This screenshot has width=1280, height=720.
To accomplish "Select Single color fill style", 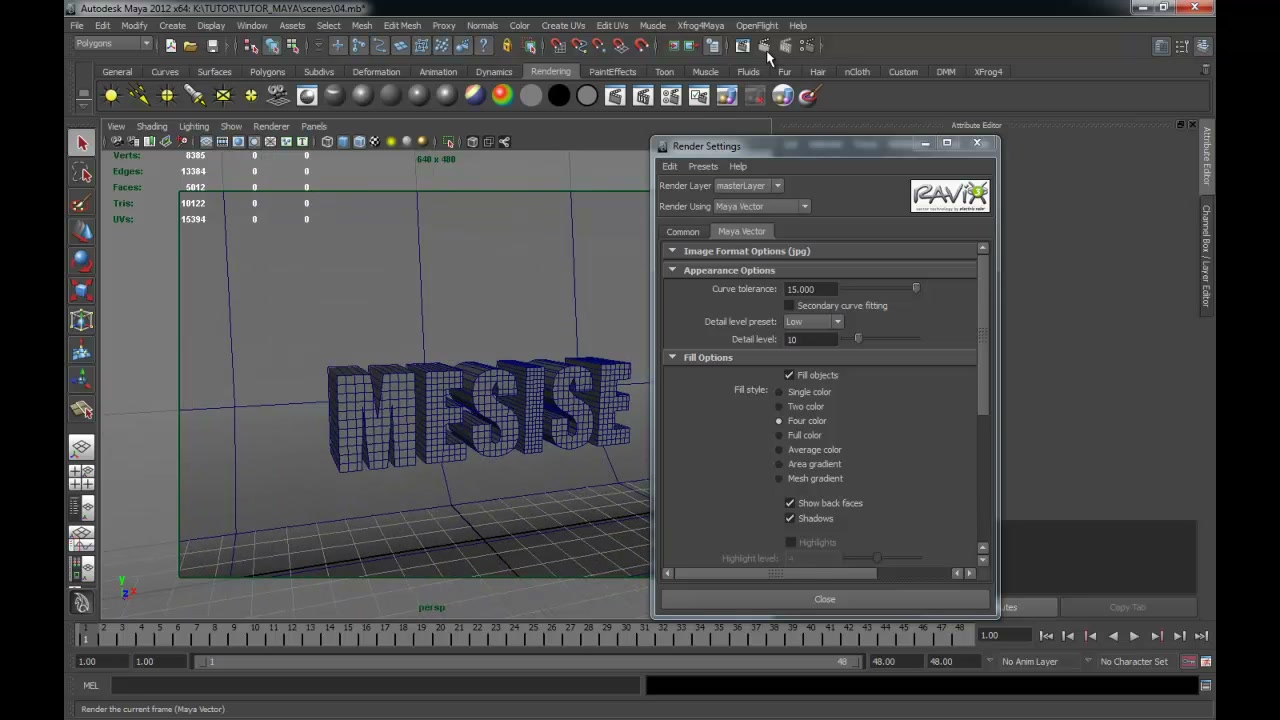I will pos(779,392).
